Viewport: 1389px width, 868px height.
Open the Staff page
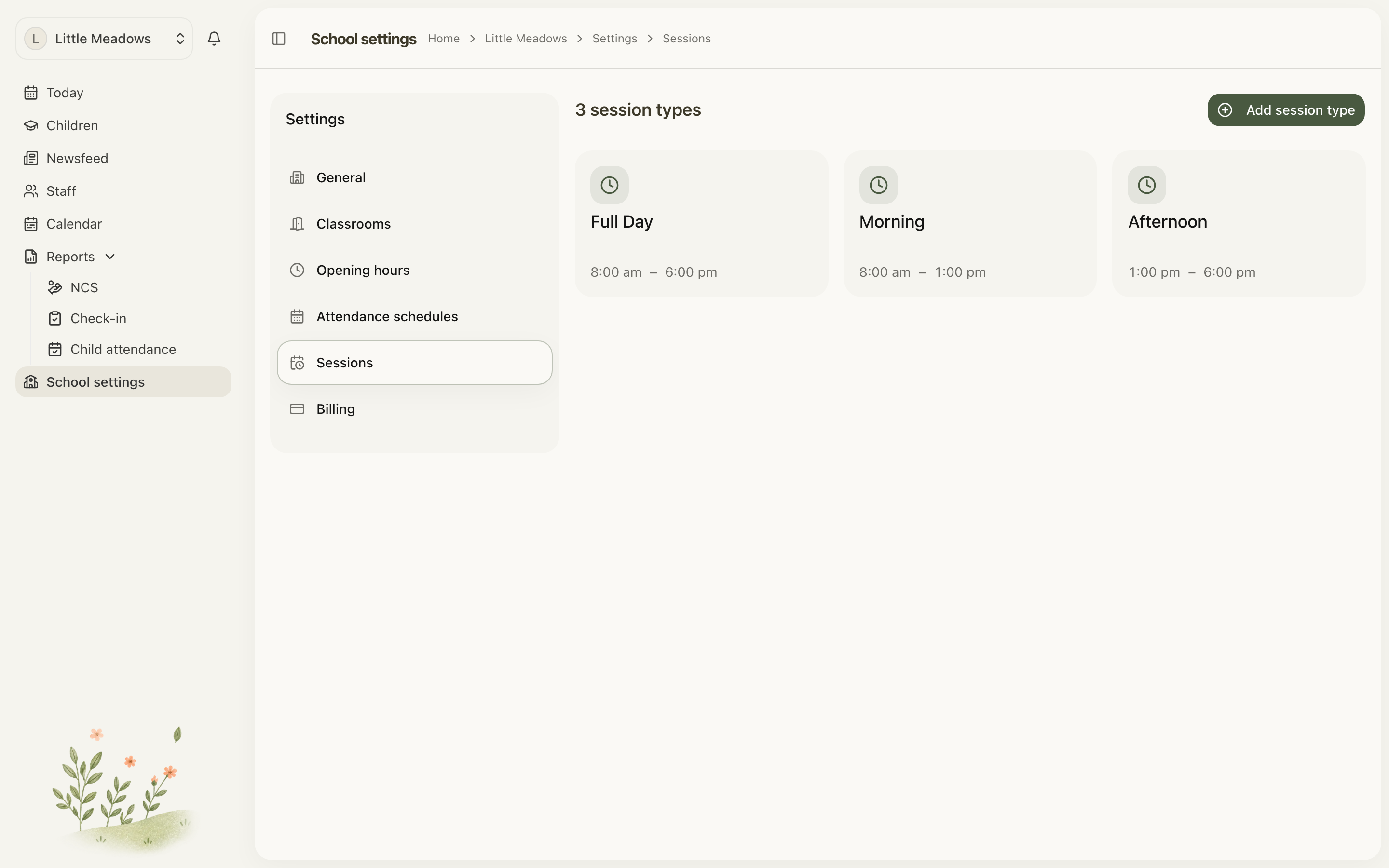(123, 190)
